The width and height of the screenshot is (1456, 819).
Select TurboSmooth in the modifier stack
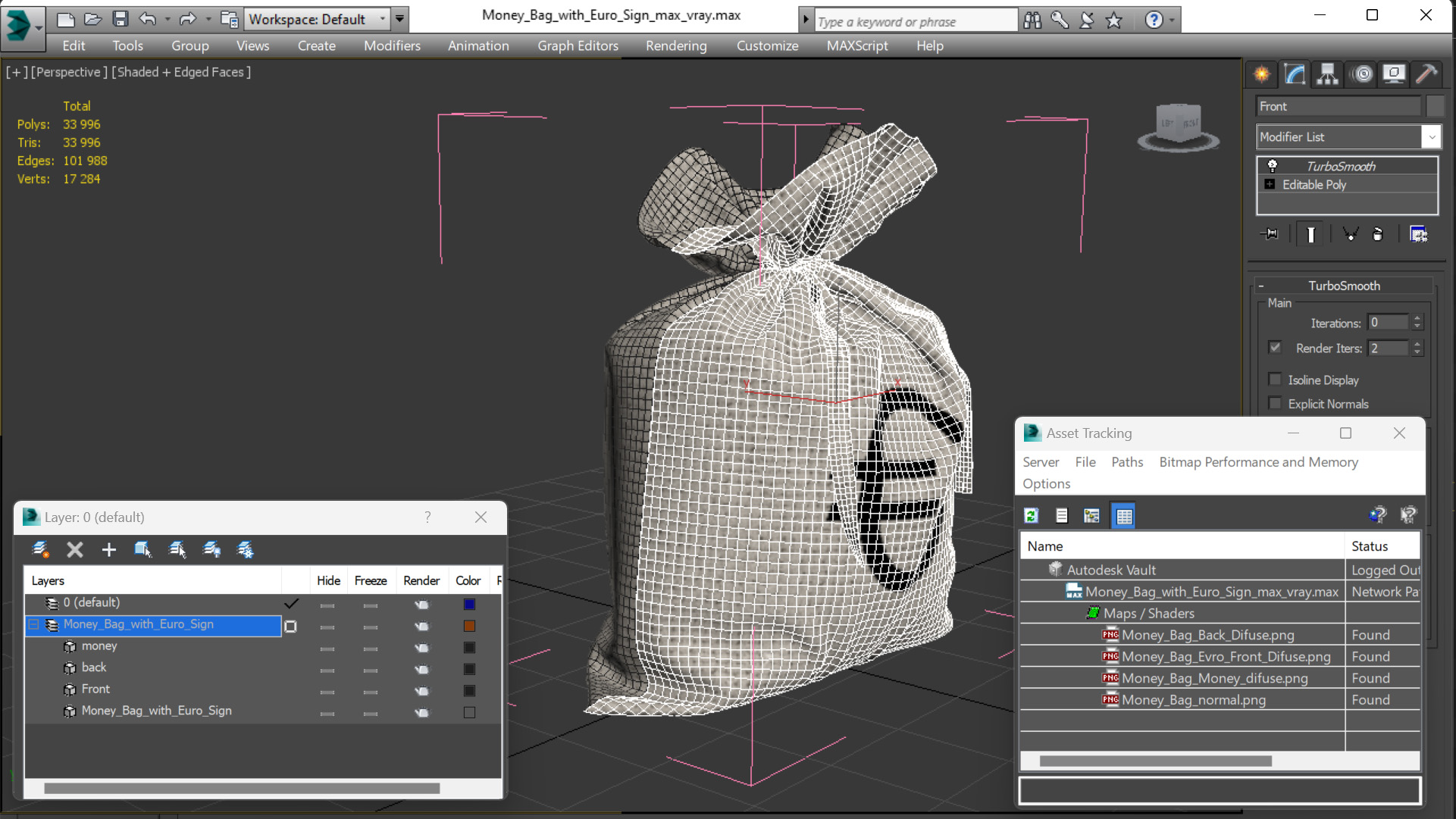click(x=1340, y=166)
